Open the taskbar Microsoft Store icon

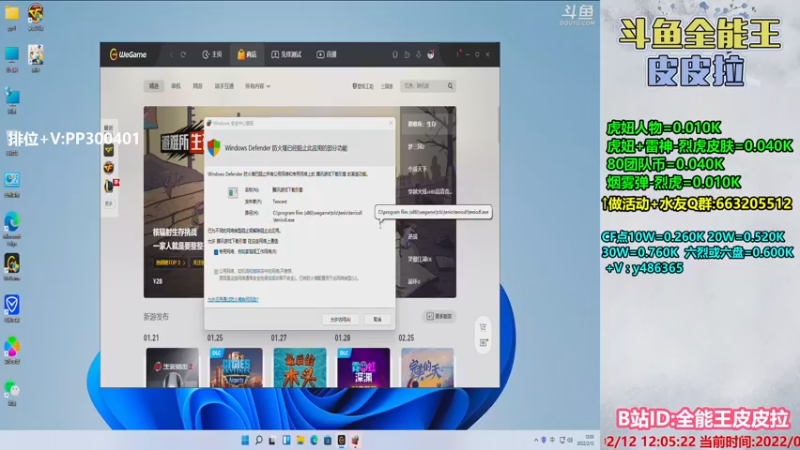(328, 440)
